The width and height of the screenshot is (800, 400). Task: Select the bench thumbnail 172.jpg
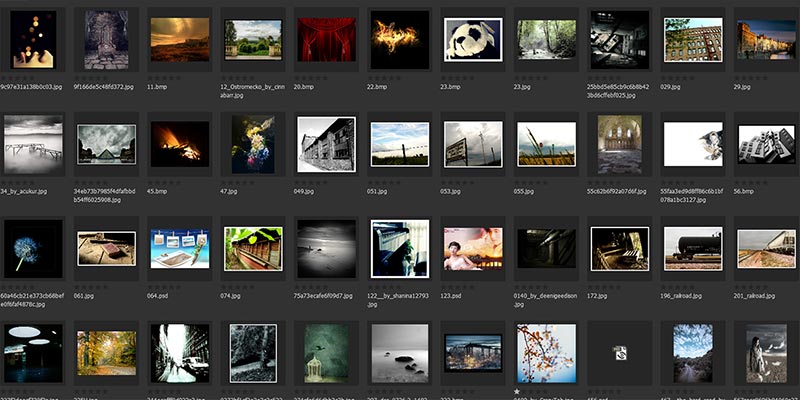[x=620, y=249]
